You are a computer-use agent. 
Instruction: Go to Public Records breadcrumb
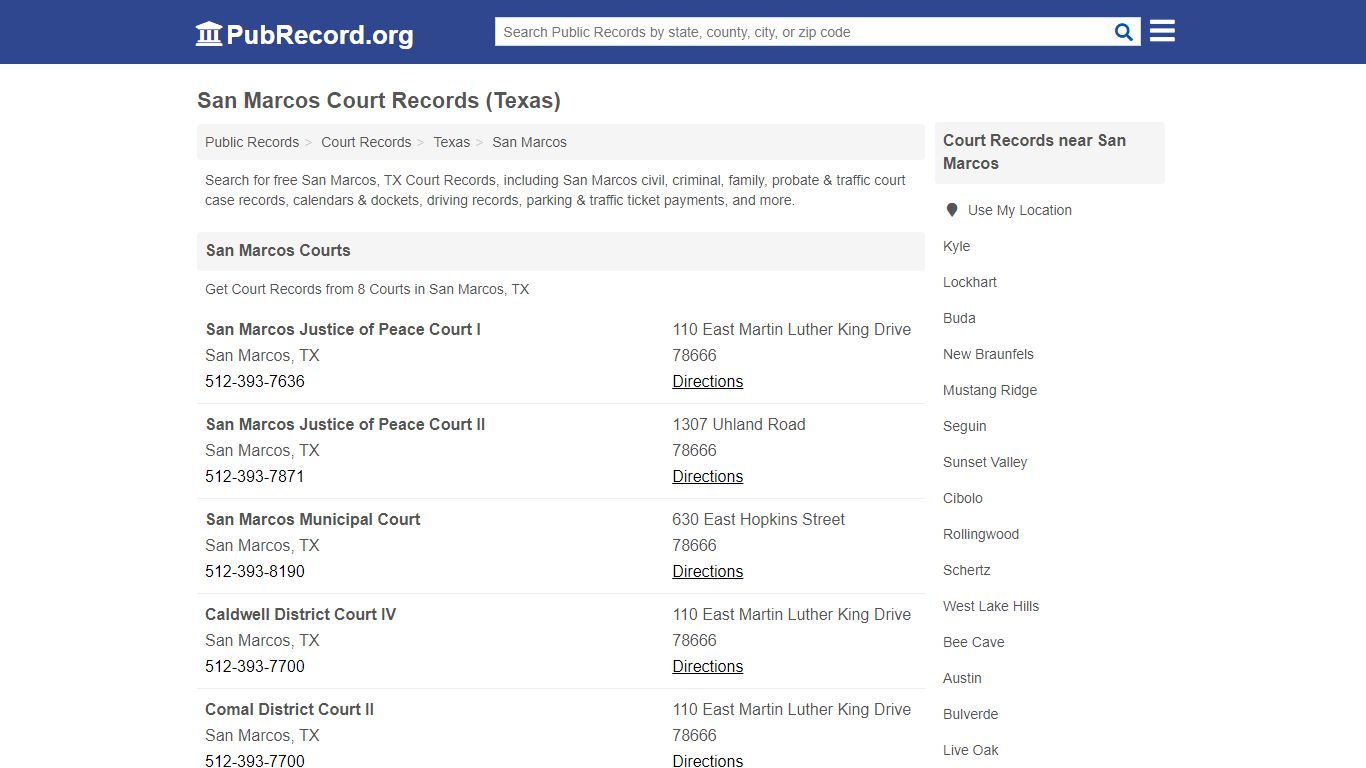click(x=252, y=142)
